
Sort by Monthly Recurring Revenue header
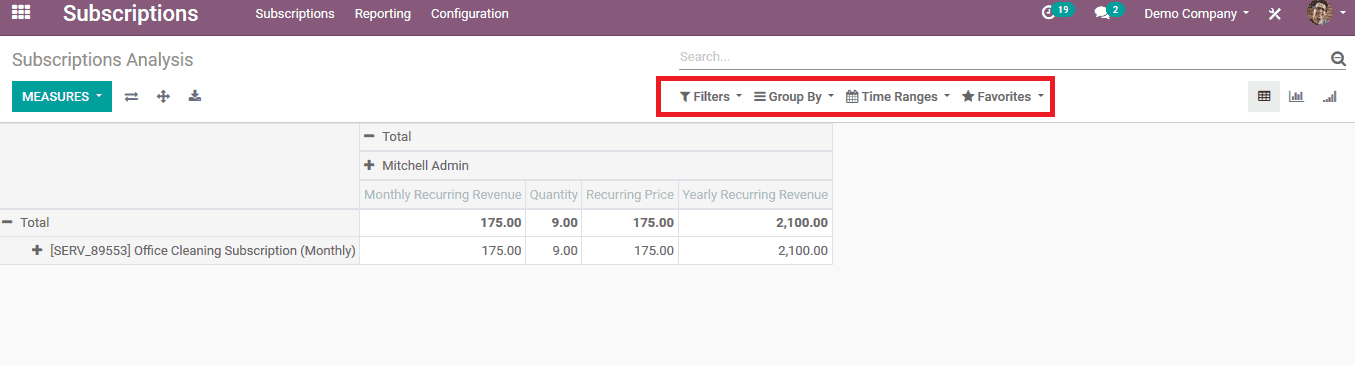point(442,194)
